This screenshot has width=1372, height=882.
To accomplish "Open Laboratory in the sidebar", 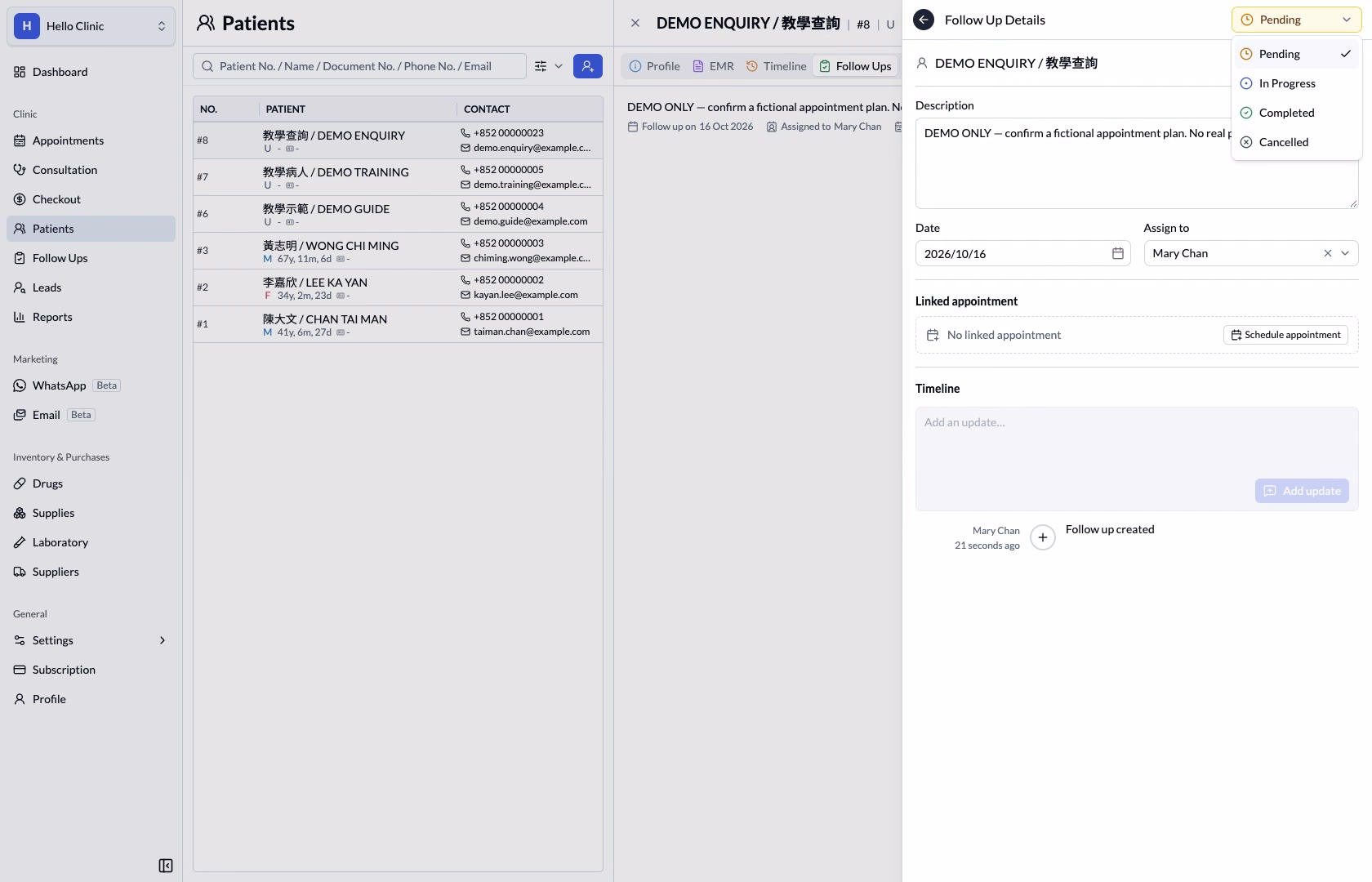I will 91,542.
